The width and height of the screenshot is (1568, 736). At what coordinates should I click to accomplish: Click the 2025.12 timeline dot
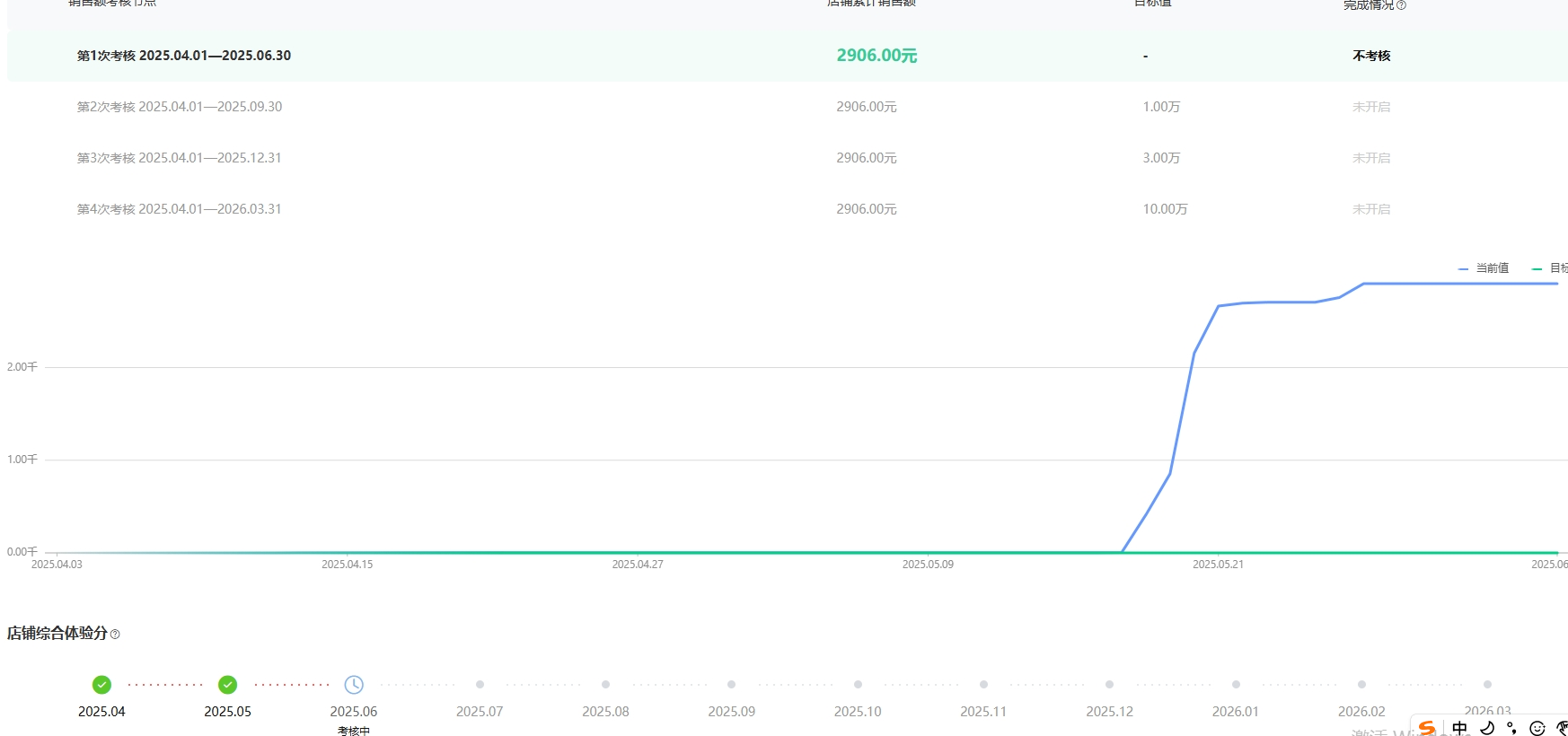1109,685
